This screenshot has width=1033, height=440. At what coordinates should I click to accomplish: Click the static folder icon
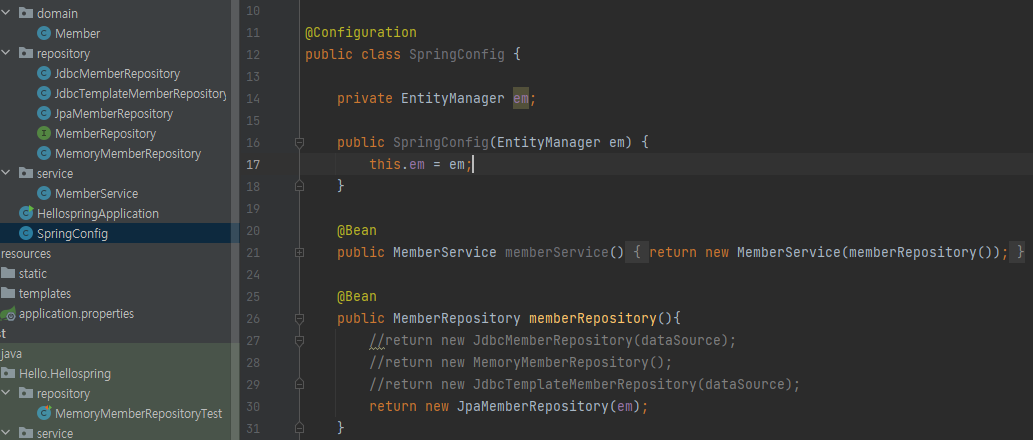[8, 273]
